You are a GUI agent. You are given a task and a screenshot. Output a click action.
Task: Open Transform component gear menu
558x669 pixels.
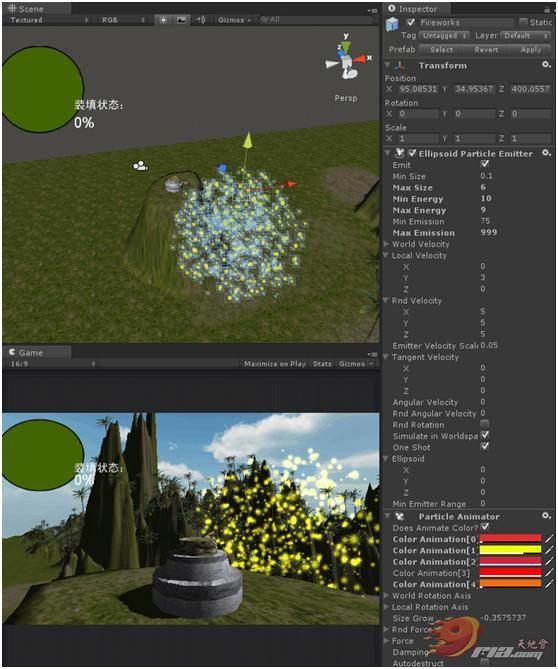pos(546,65)
